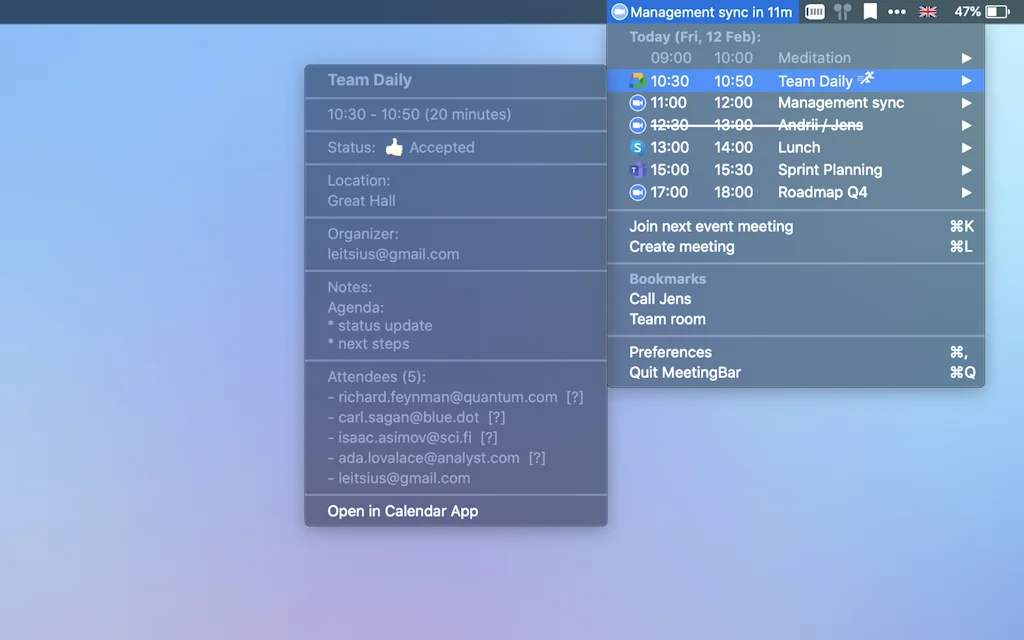Open Preferences from the menu
Screen dimensions: 1024x640
669,352
